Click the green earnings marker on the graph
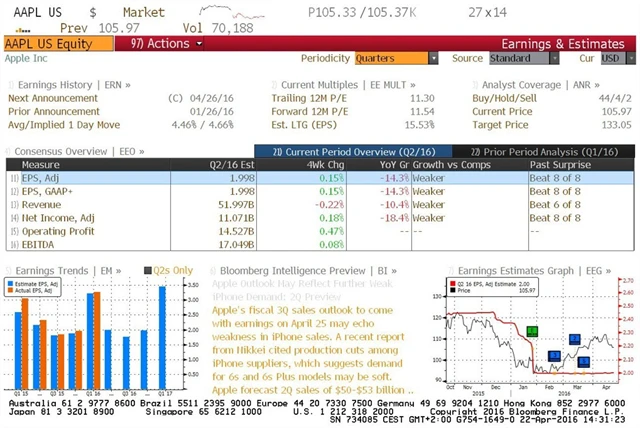Viewport: 640px width, 428px height. (532, 331)
